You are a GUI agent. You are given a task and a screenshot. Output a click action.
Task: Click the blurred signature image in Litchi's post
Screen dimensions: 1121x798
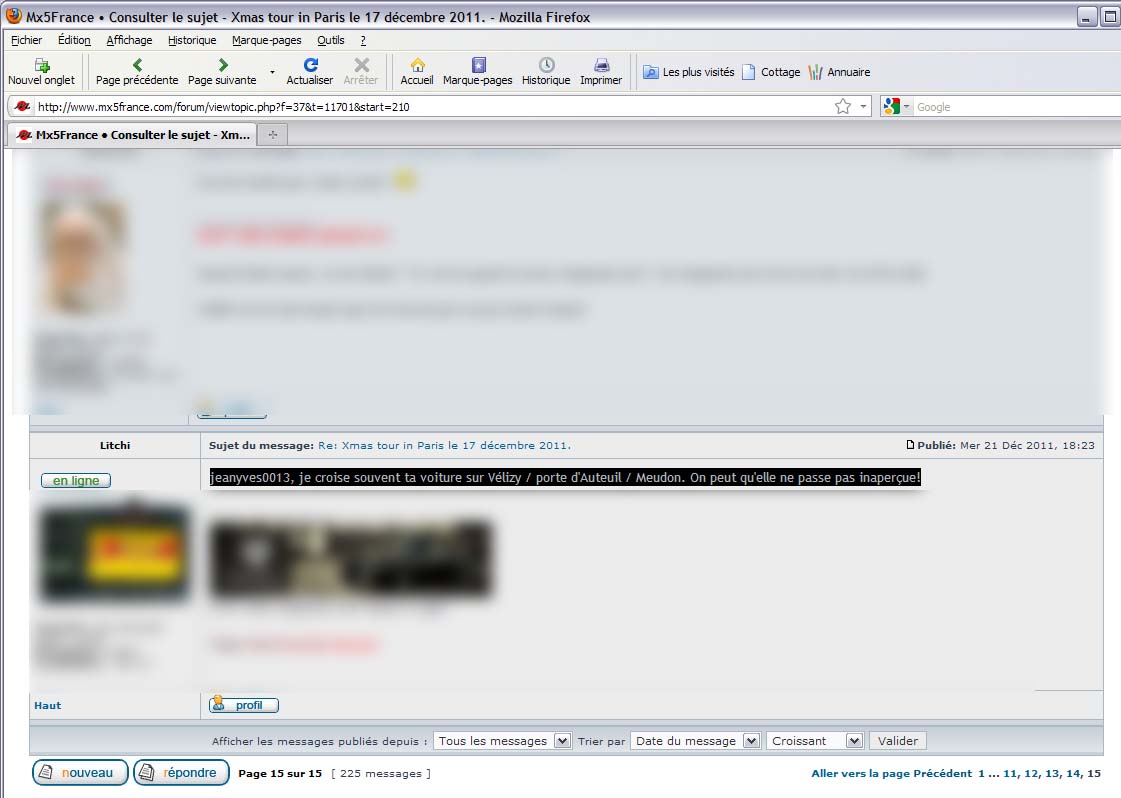[351, 558]
